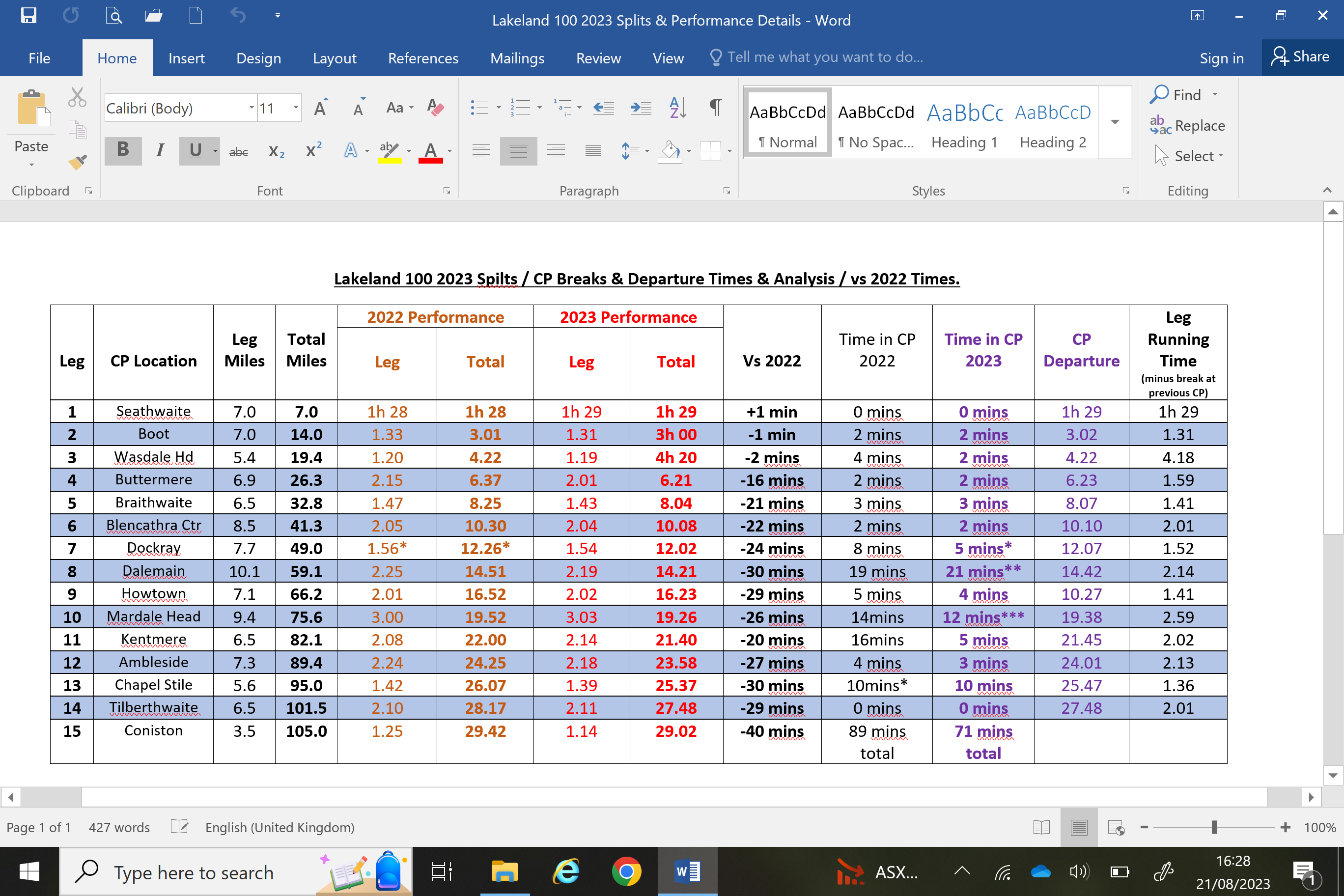Toggle Bold formatting
Image resolution: width=1344 pixels, height=896 pixels.
tap(123, 150)
